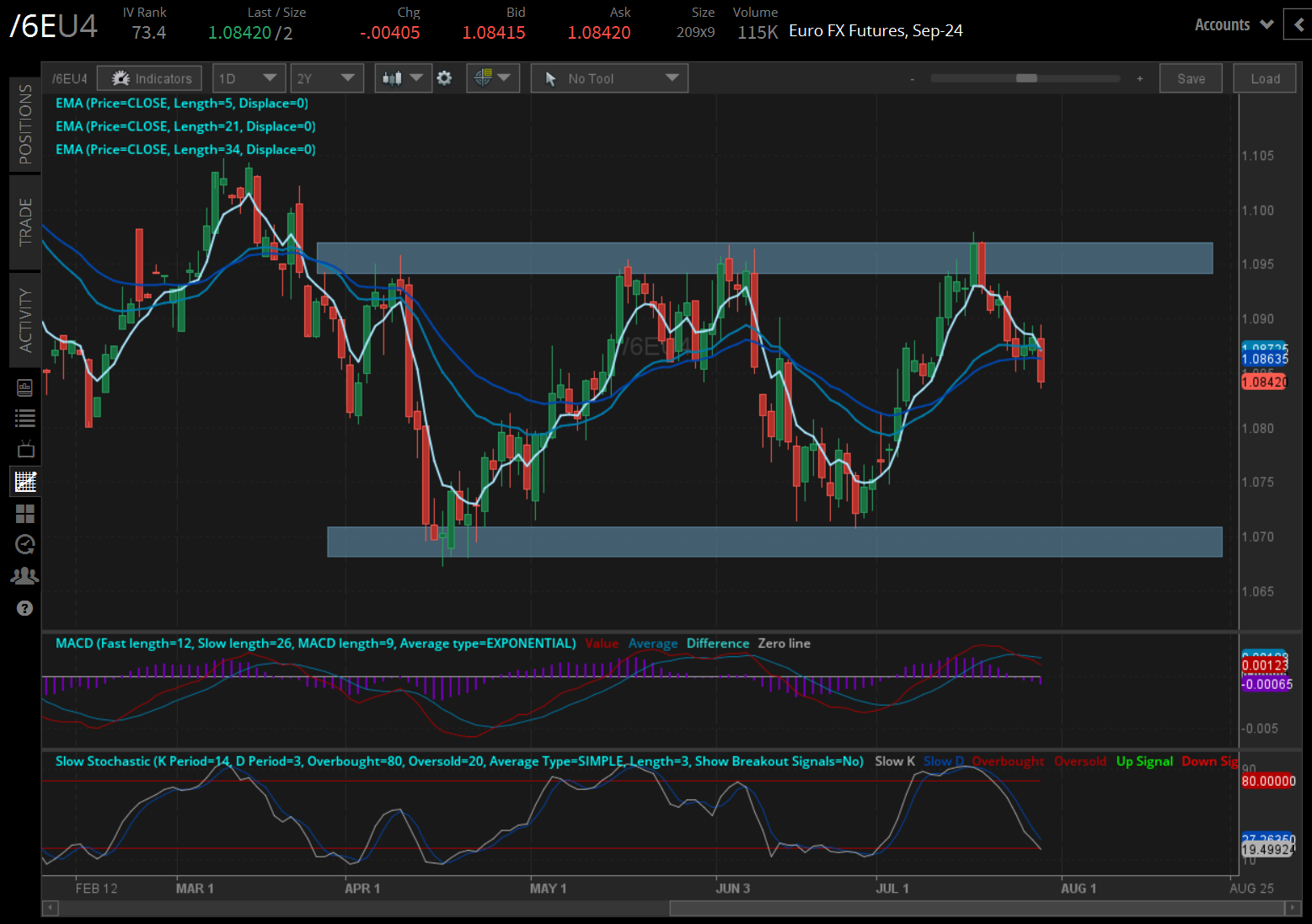Click the Indicators button
The width and height of the screenshot is (1312, 924).
click(149, 77)
